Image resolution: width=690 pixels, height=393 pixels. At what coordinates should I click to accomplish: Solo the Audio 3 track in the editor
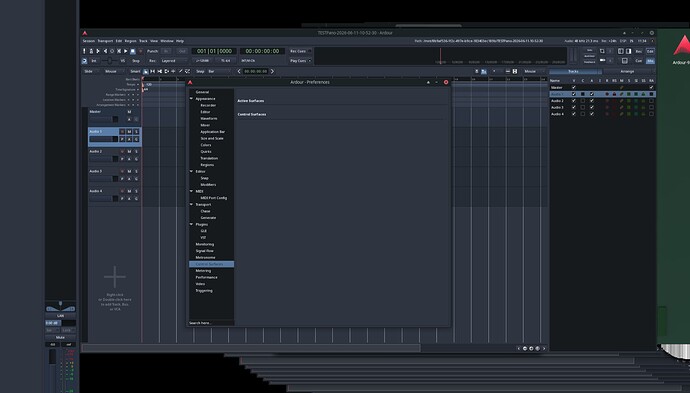point(136,171)
